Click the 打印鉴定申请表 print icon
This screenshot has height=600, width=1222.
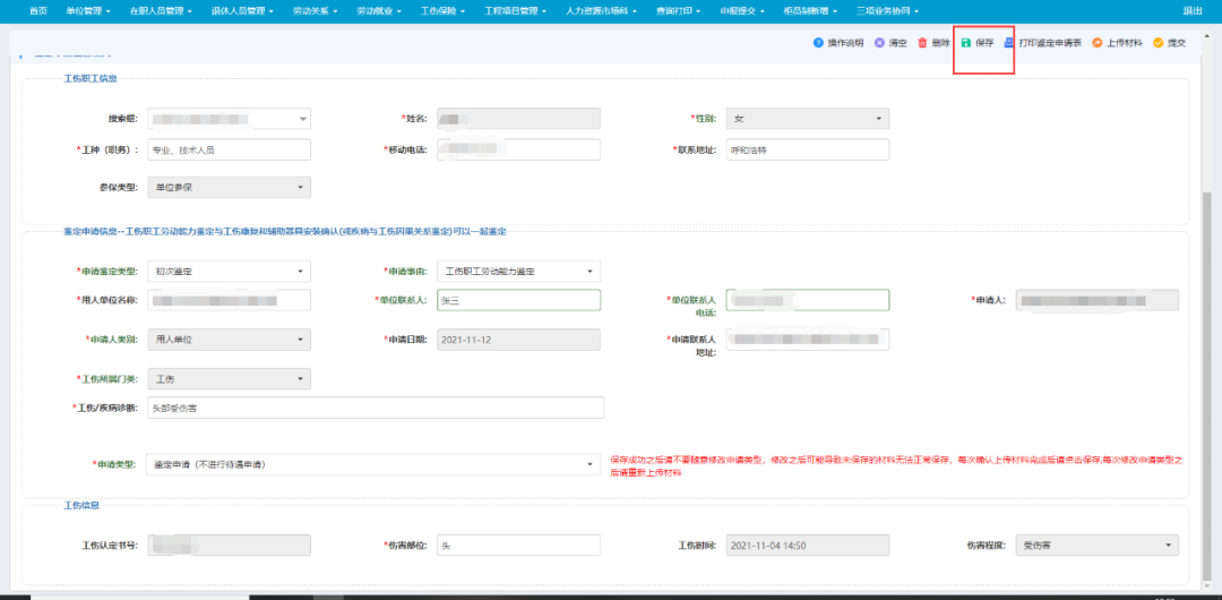pos(1009,43)
